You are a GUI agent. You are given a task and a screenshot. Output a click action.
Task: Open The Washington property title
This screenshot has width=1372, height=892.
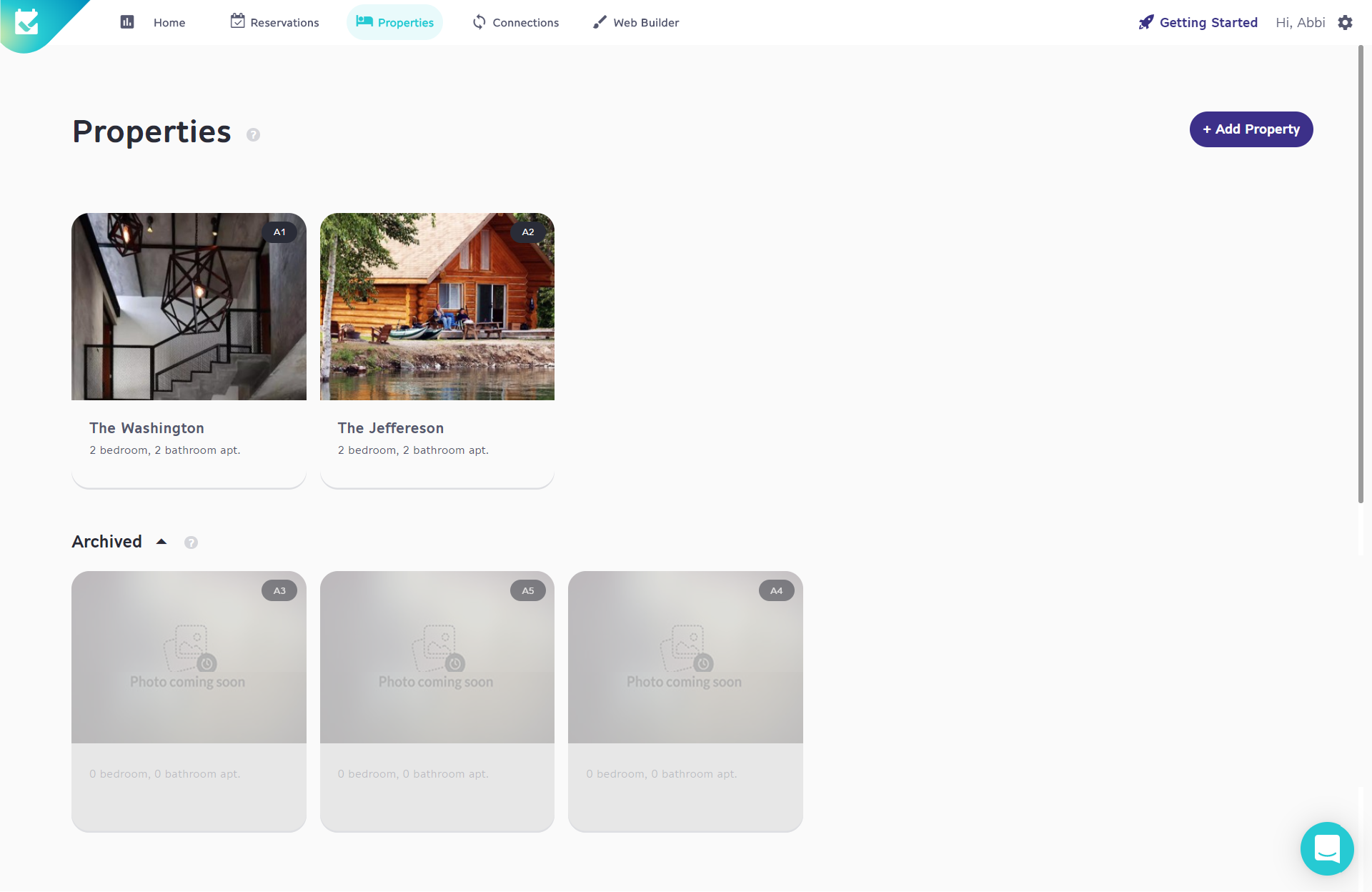pyautogui.click(x=146, y=428)
